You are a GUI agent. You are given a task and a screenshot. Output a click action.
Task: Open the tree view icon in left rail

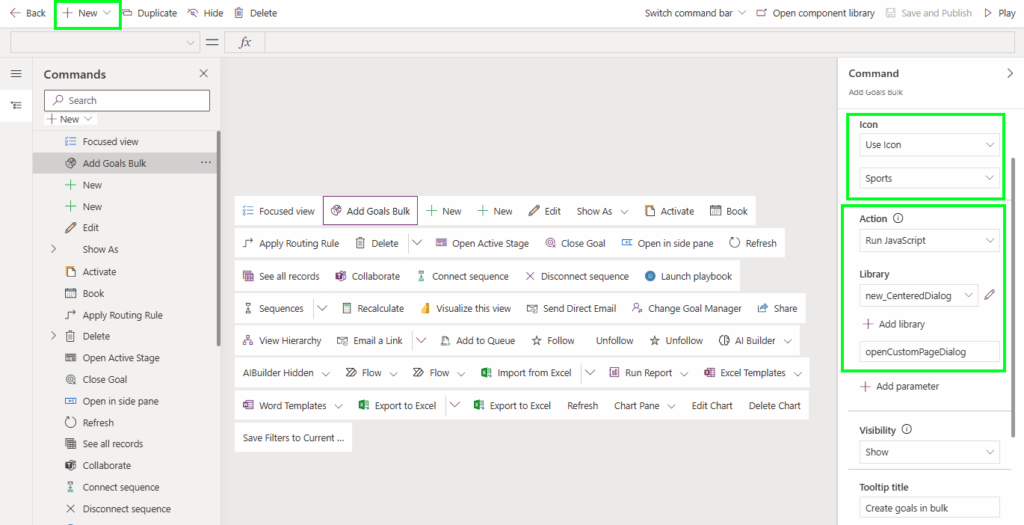(x=16, y=105)
